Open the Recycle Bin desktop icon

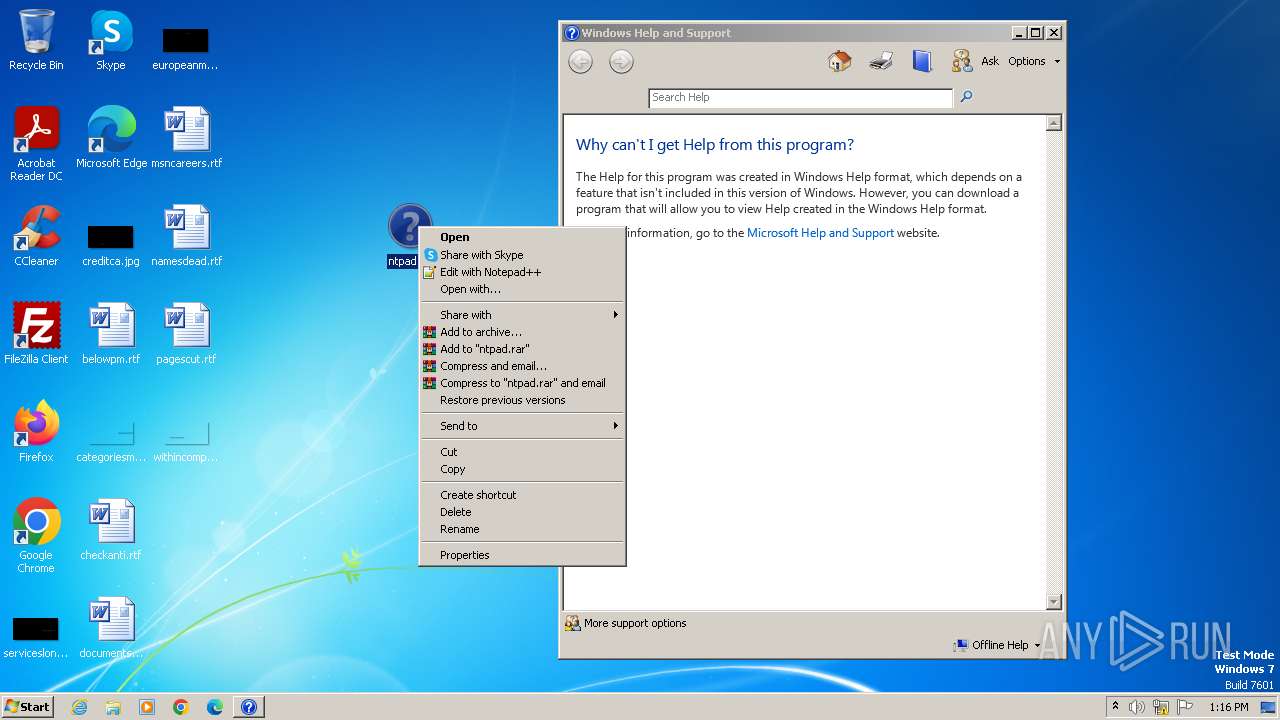click(36, 40)
